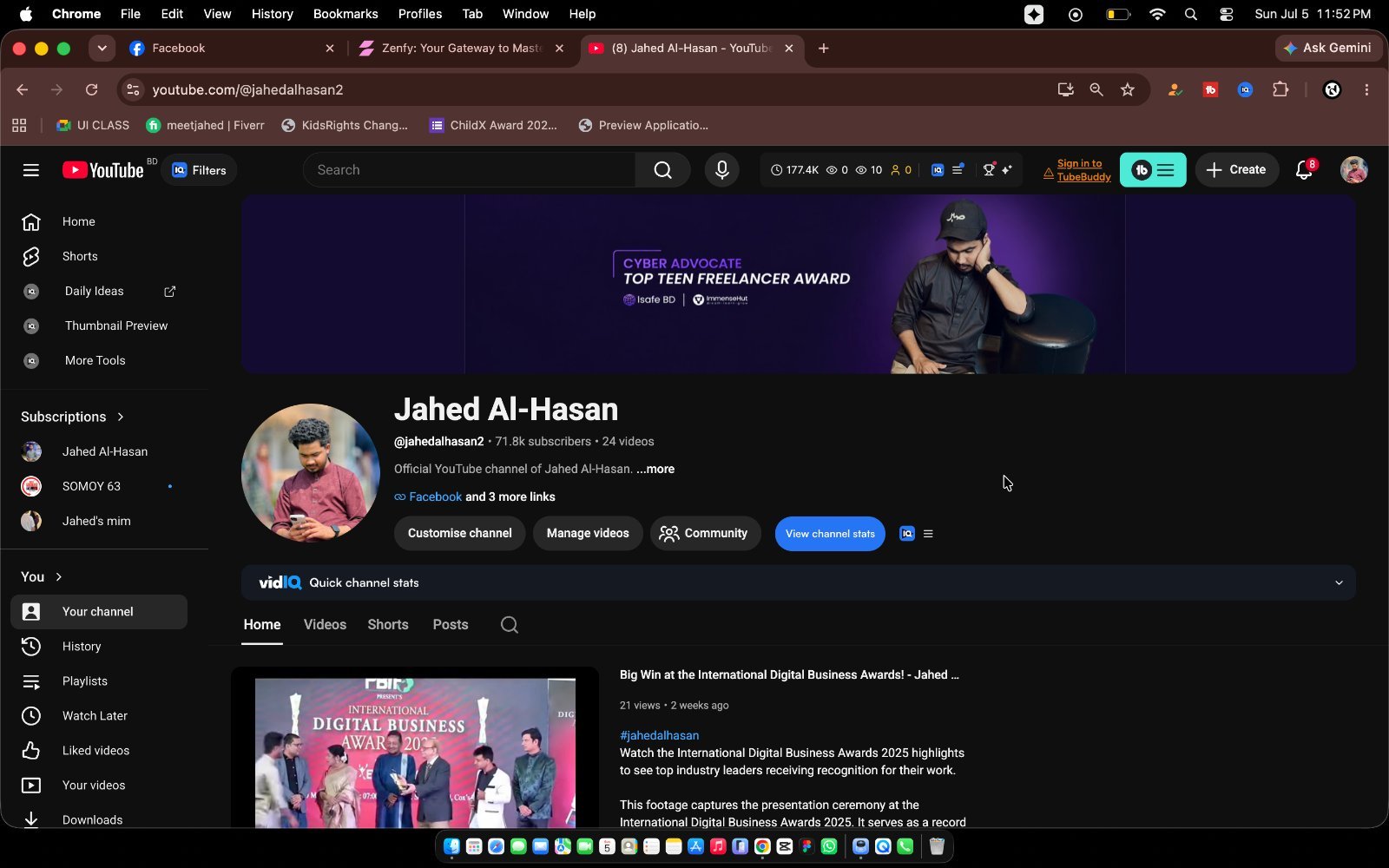
Task: Click View channel stats button
Action: [830, 534]
